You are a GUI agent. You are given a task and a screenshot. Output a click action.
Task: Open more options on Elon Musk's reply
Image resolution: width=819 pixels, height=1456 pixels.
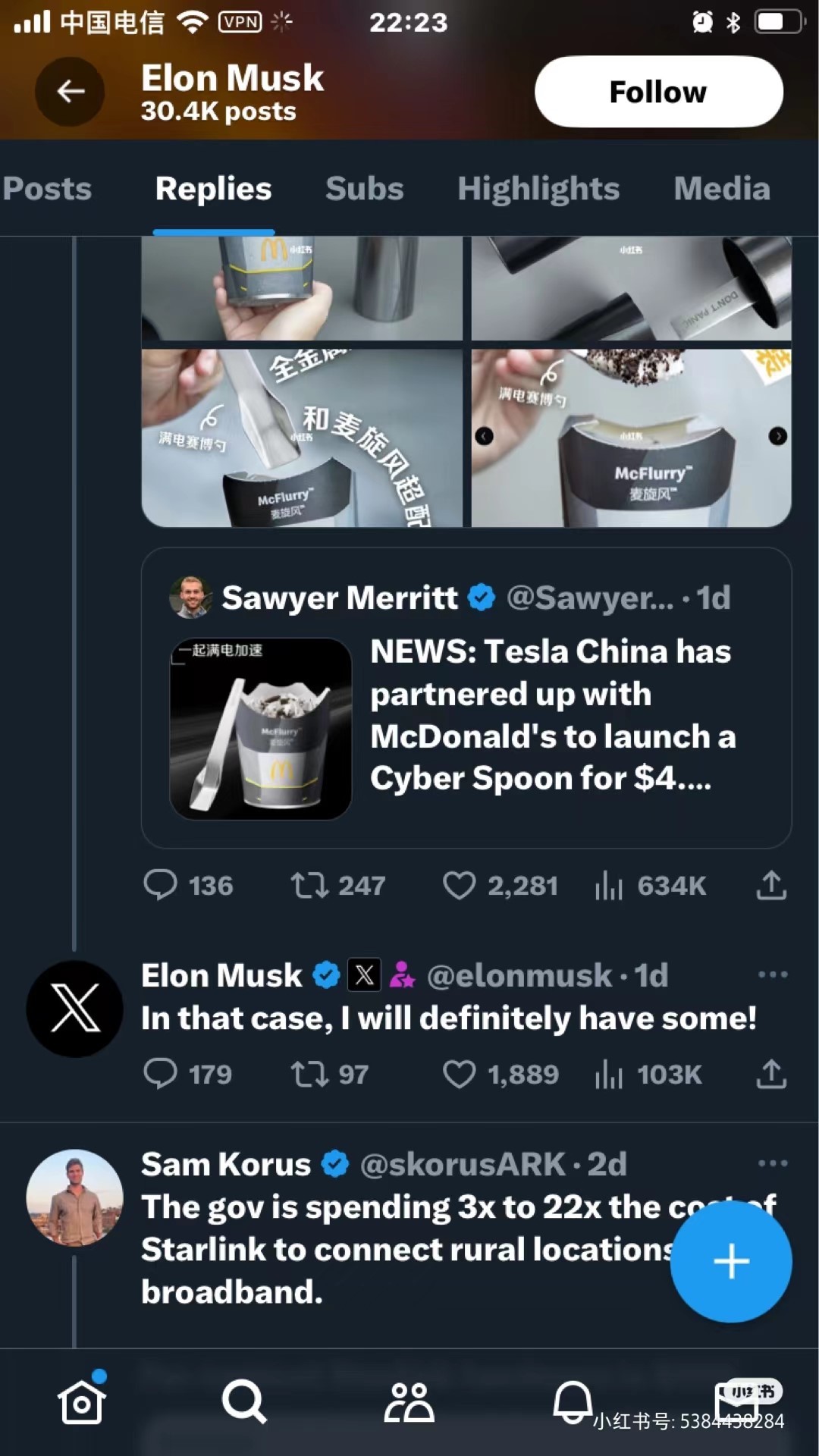772,975
